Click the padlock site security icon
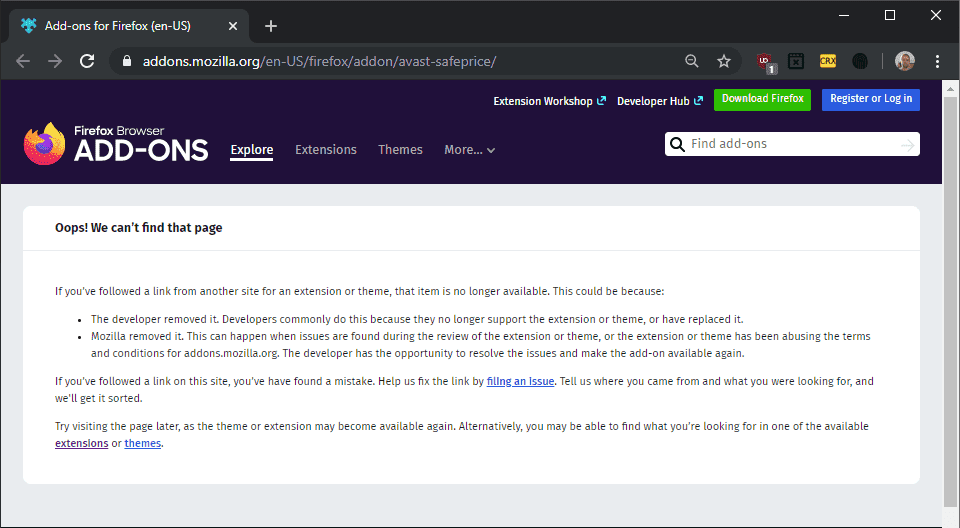This screenshot has height=528, width=960. point(127,61)
